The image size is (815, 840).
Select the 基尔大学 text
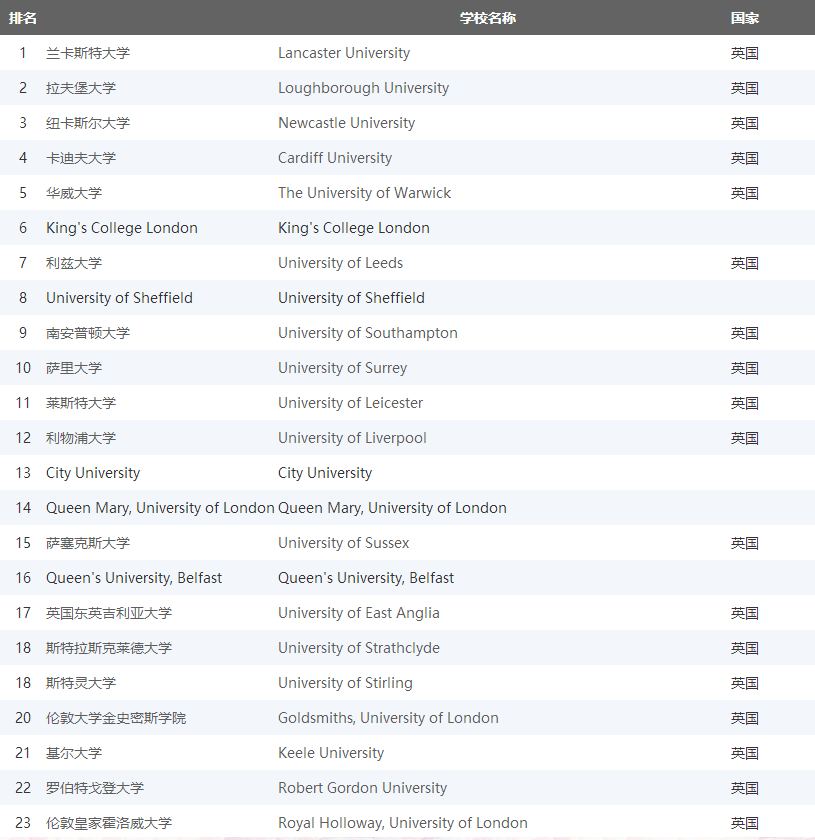(x=74, y=753)
